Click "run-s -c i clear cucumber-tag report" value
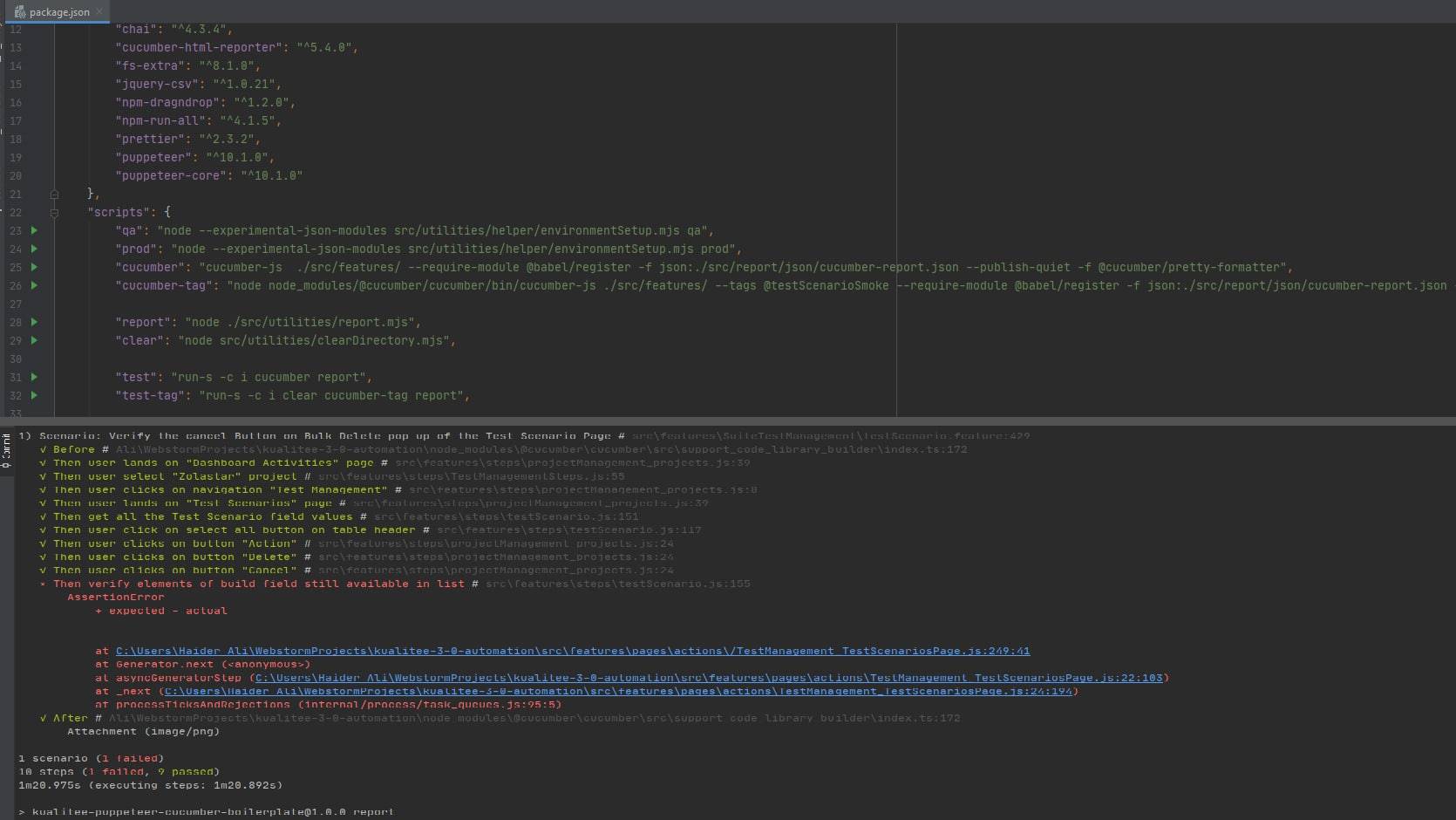The image size is (1456, 820). click(334, 395)
